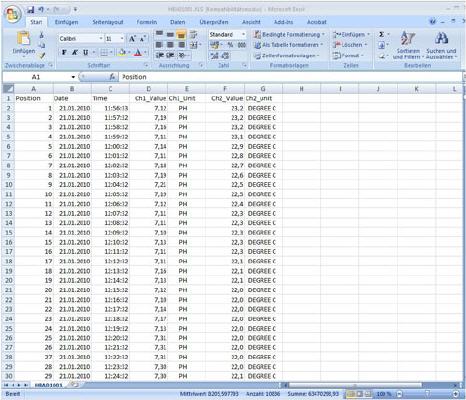Open the Formeln ribbon tab
The width and height of the screenshot is (466, 400).
(x=147, y=22)
